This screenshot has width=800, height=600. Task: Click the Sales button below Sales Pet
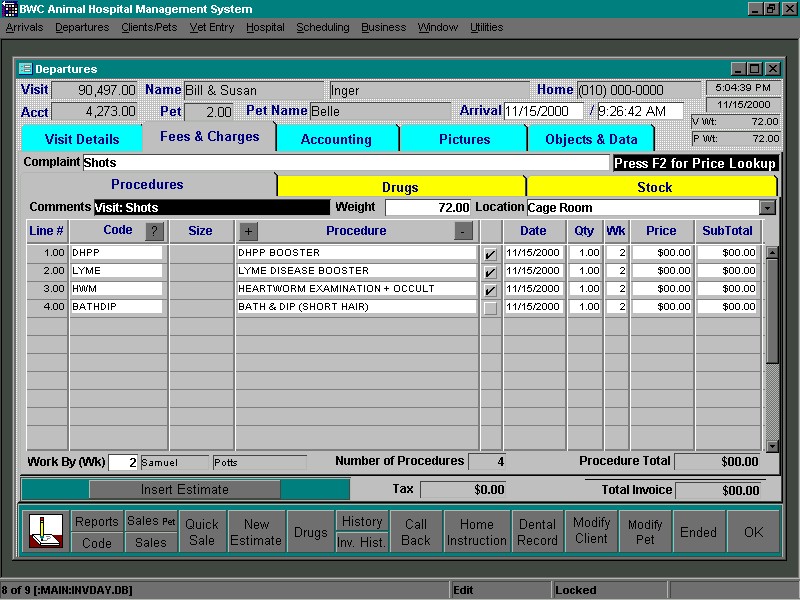[x=151, y=543]
